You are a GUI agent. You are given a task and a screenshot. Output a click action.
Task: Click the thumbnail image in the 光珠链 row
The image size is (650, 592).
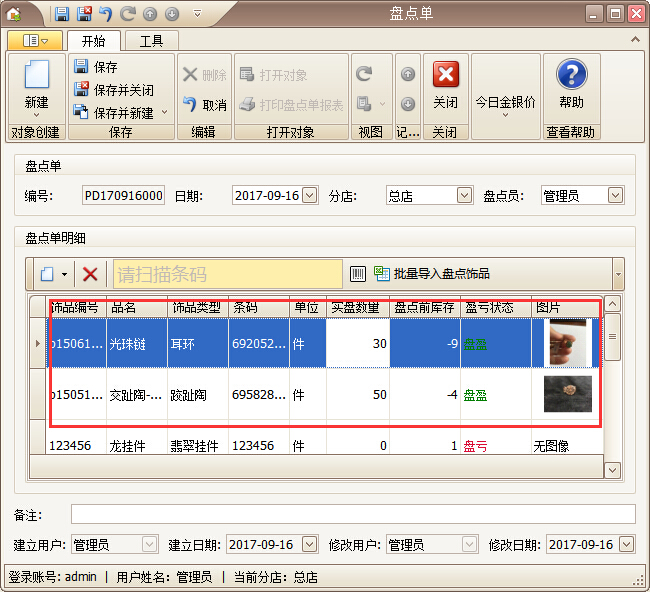(x=568, y=342)
